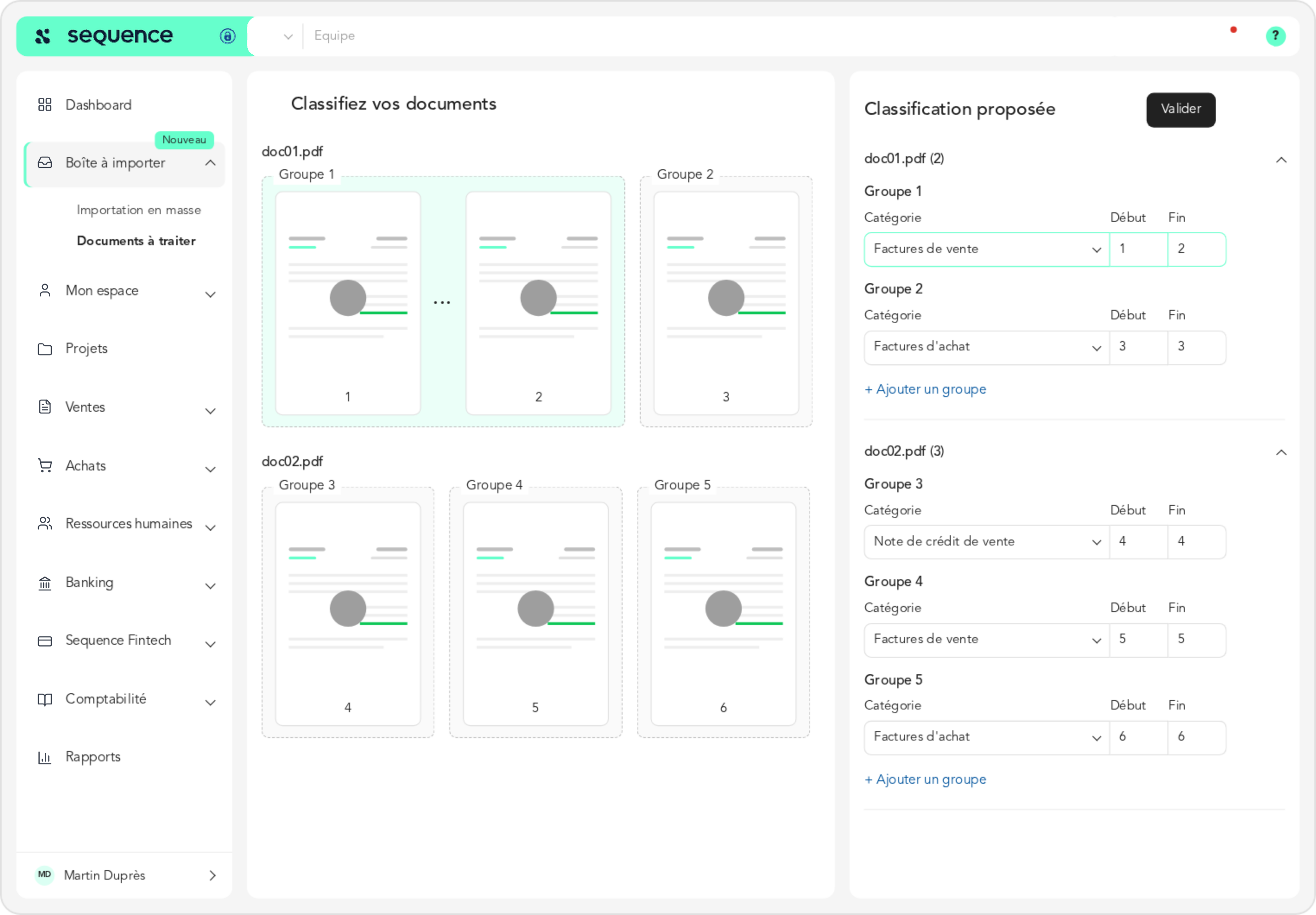
Task: Click the Banking building icon
Action: coord(45,583)
